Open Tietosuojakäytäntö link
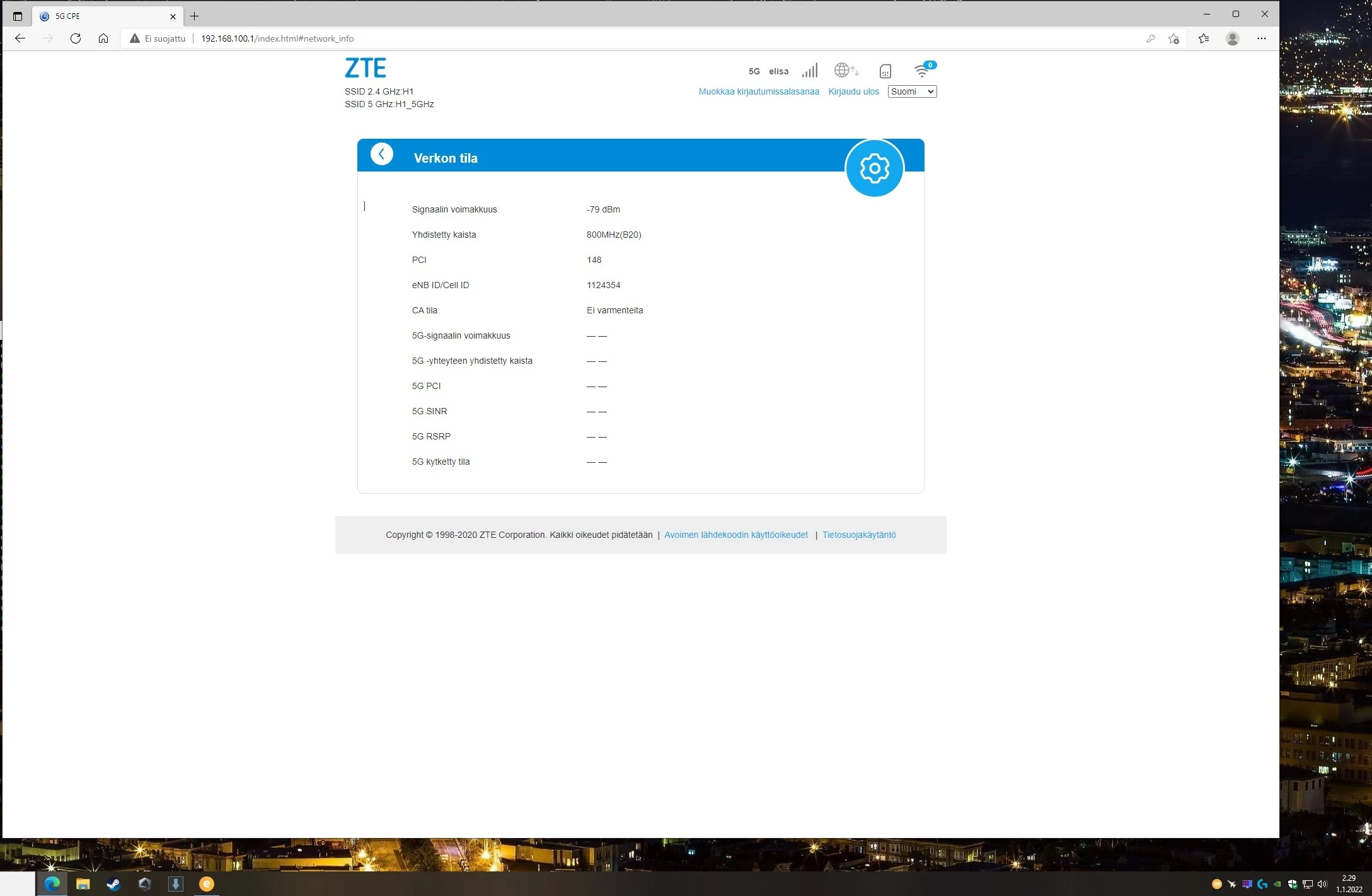Screen dimensions: 1372x896 point(858,535)
